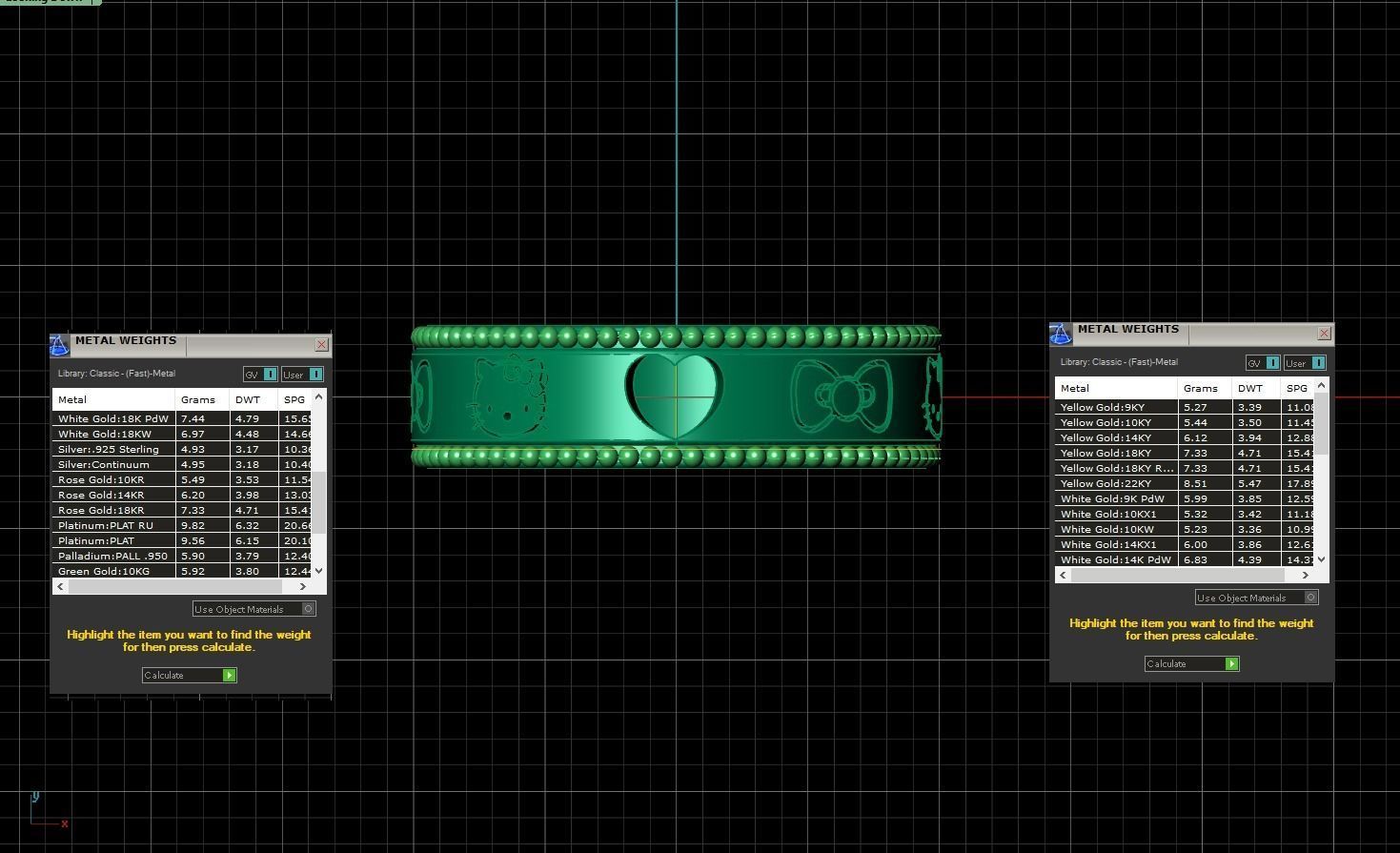This screenshot has height=853, width=1400.
Task: Select the White Gold:18K PdW row
Action: pos(182,418)
